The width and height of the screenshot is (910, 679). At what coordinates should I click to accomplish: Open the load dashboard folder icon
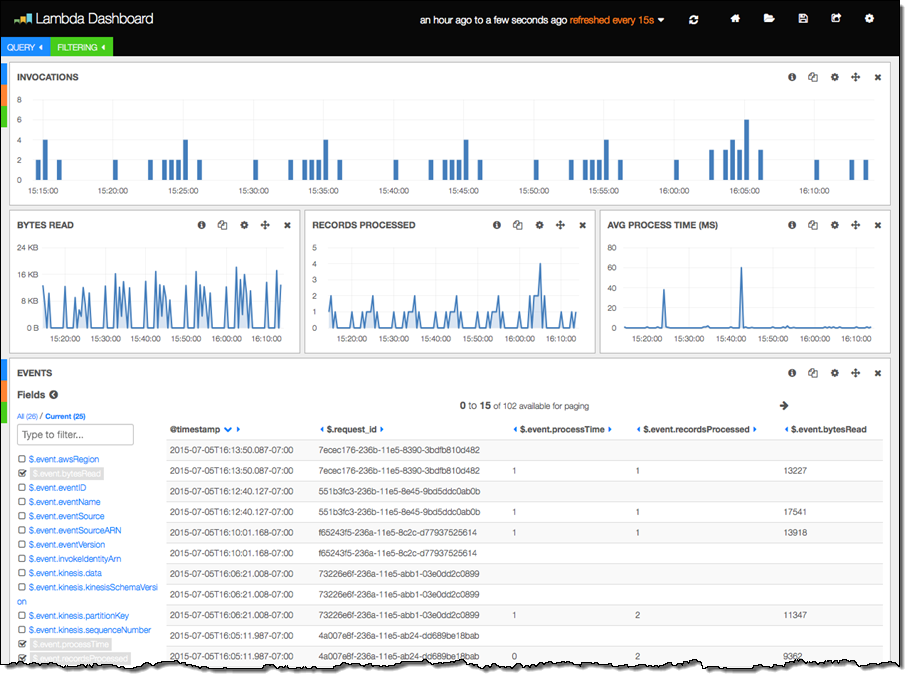[x=769, y=19]
